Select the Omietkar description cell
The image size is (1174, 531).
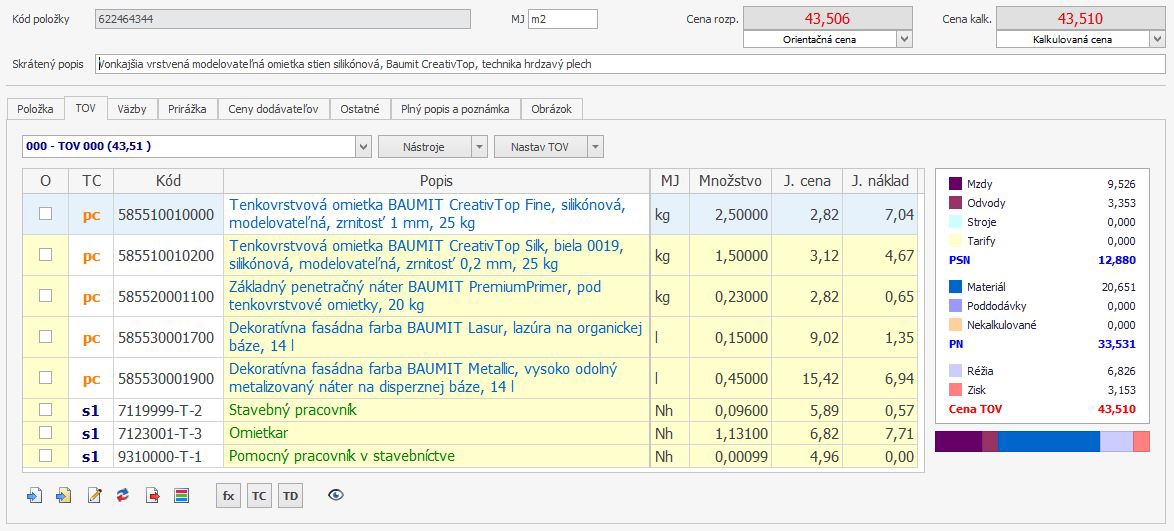point(437,434)
